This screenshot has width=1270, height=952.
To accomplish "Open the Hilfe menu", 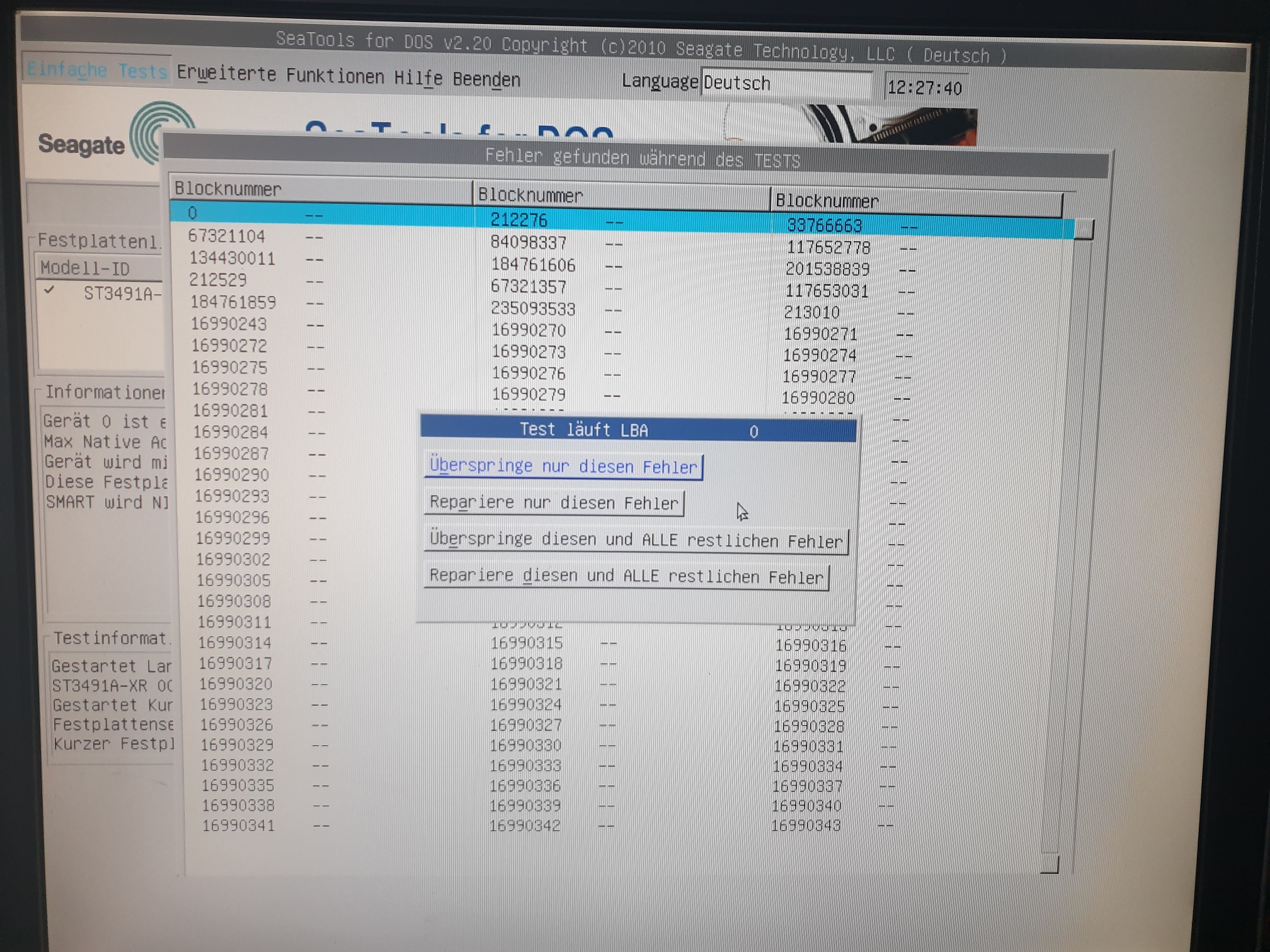I will [x=418, y=78].
